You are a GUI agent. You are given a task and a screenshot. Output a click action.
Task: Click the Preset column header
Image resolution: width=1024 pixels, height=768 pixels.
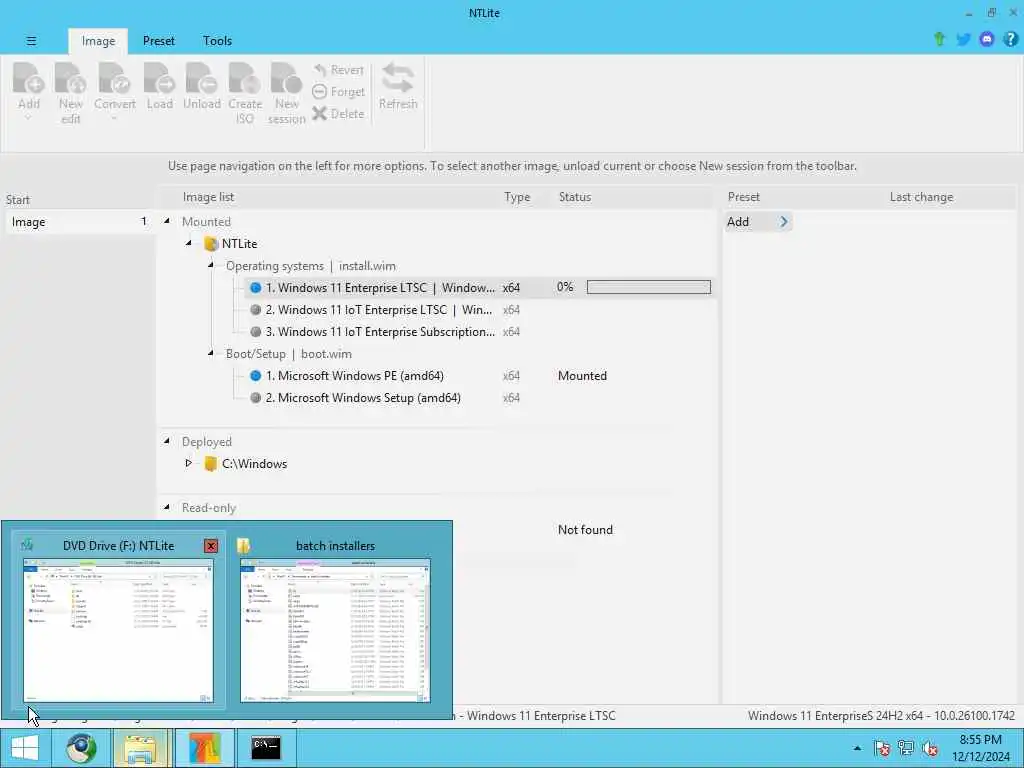click(x=744, y=197)
